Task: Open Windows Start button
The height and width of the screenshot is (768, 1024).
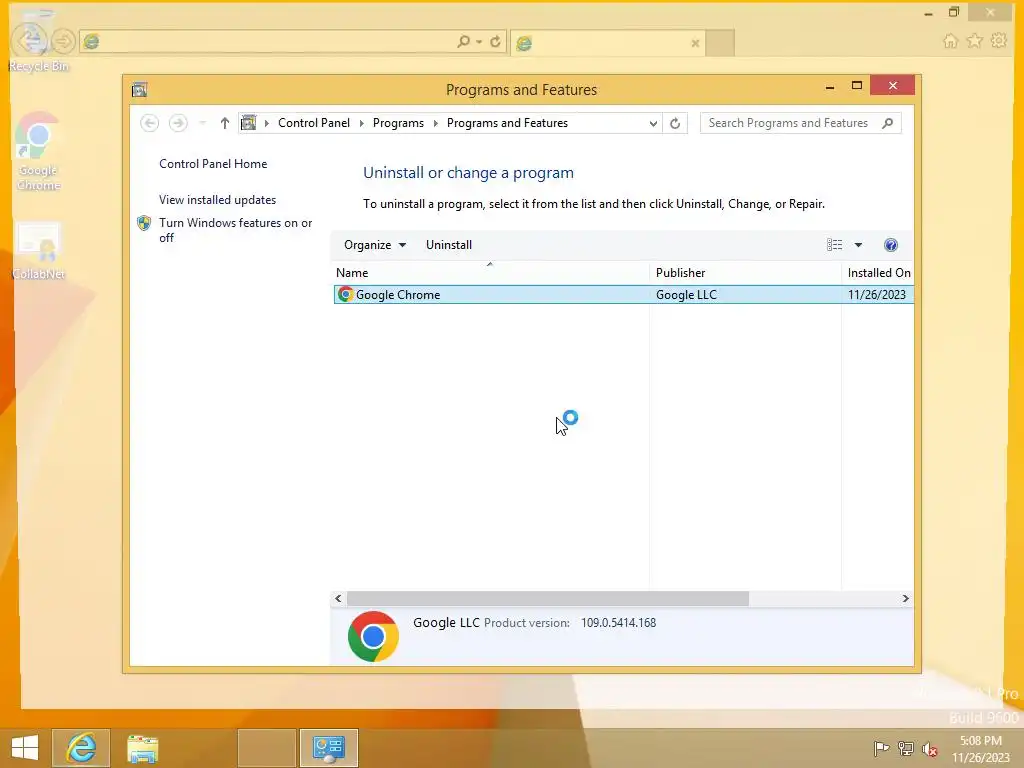Action: point(25,748)
